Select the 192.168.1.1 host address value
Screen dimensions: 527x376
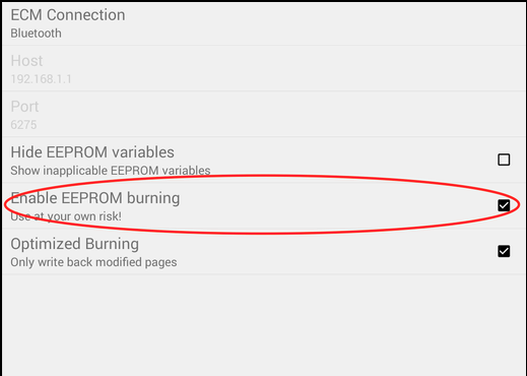point(41,79)
